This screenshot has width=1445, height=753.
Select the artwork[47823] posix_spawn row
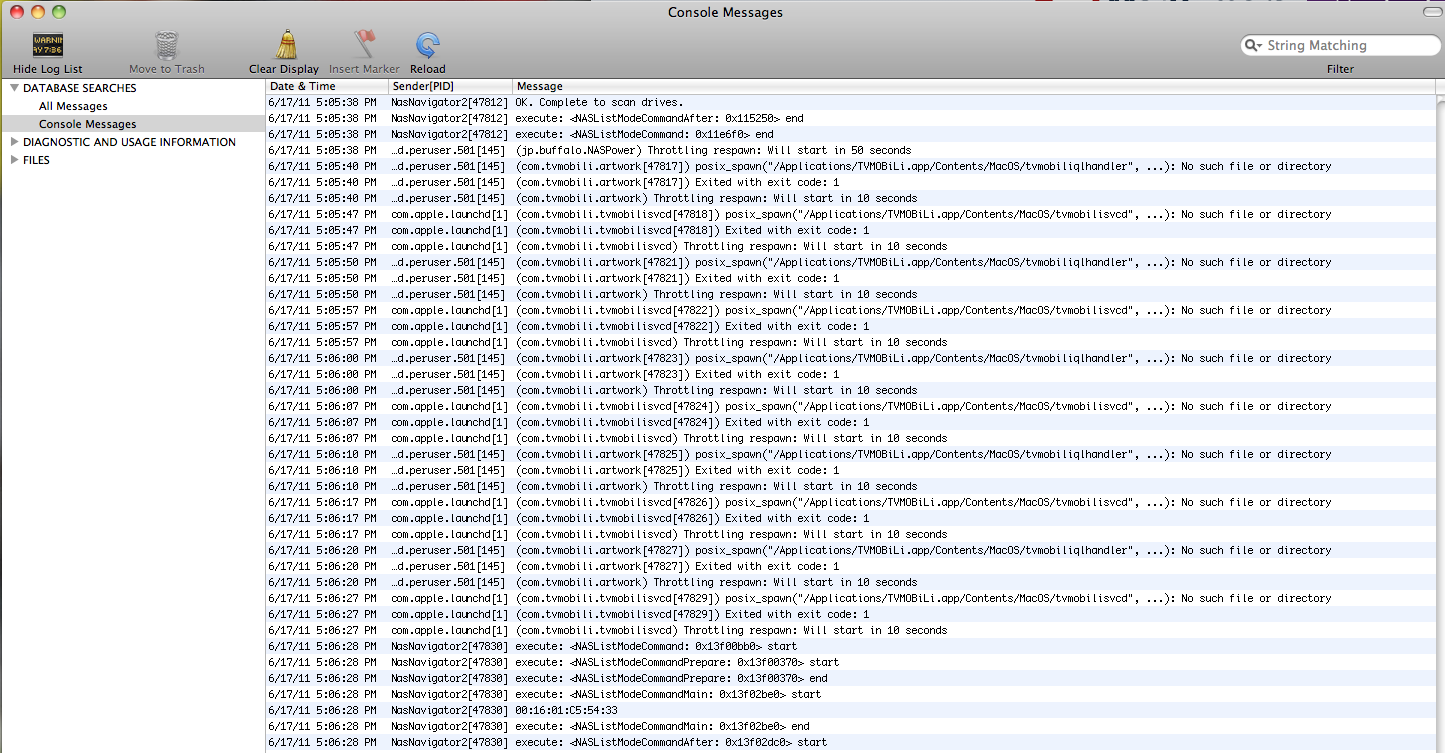click(x=850, y=358)
